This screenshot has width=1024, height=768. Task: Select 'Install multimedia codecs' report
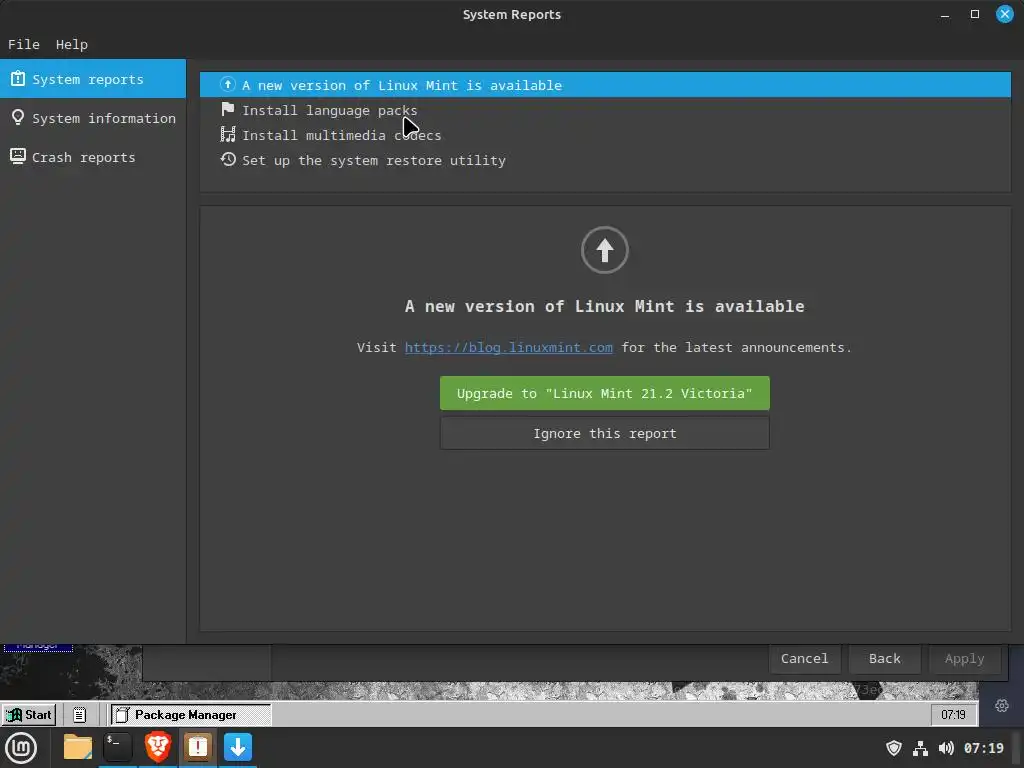[605, 135]
